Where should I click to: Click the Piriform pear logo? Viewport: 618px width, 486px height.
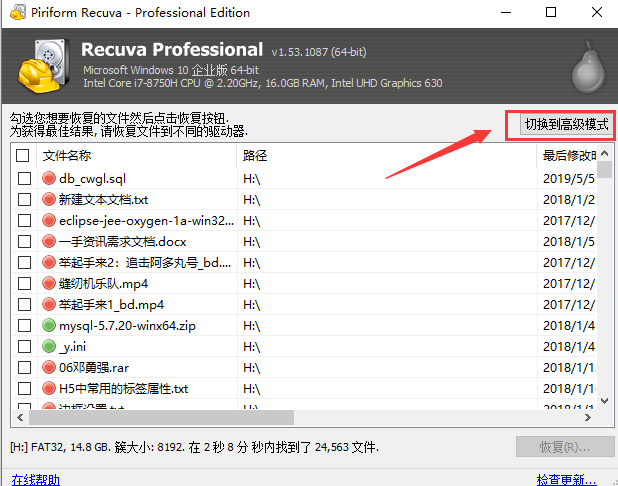[x=588, y=67]
